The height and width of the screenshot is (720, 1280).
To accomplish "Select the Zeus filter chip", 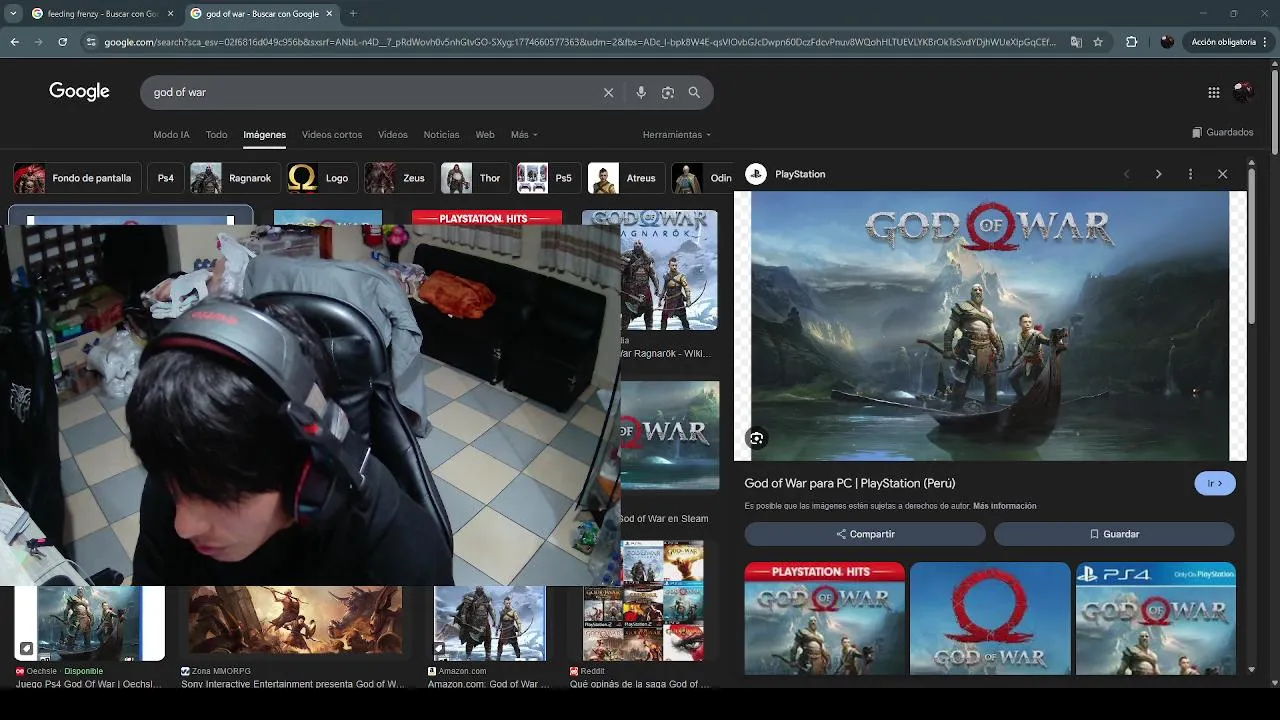I will 400,178.
